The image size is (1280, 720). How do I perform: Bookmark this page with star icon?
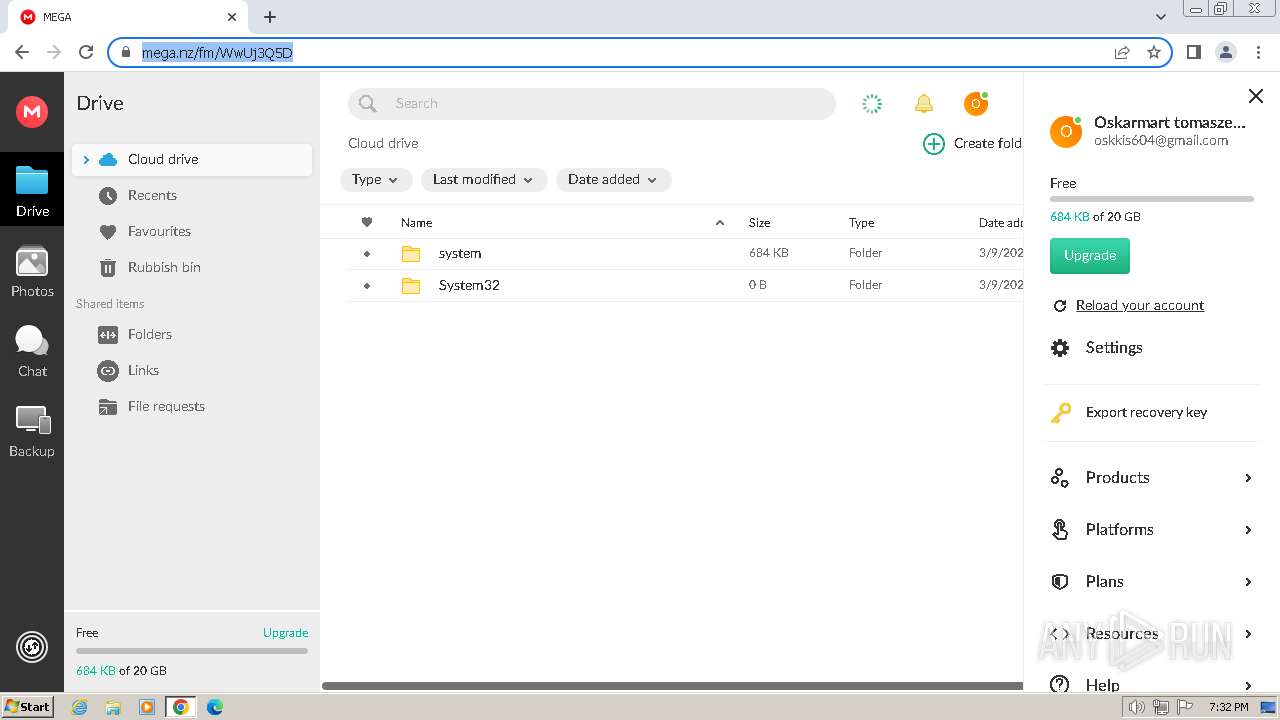click(x=1154, y=53)
